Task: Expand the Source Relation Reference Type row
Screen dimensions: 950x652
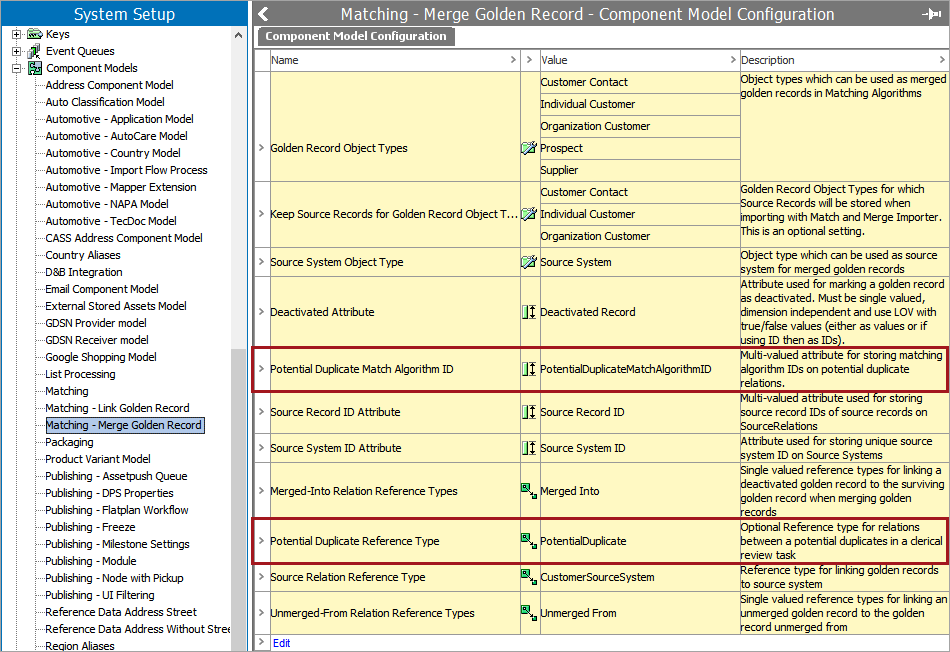Action: pyautogui.click(x=261, y=577)
